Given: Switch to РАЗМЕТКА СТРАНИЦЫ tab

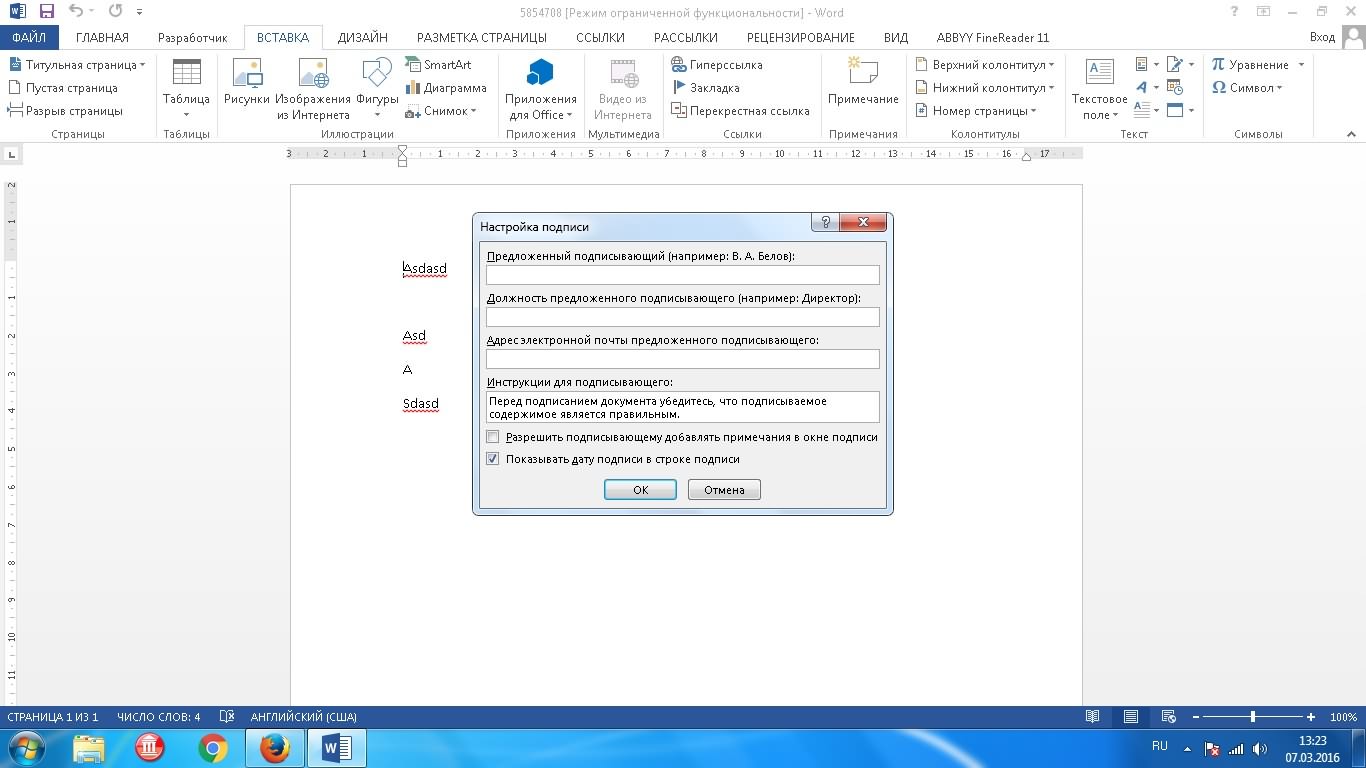Looking at the screenshot, I should click(x=482, y=37).
